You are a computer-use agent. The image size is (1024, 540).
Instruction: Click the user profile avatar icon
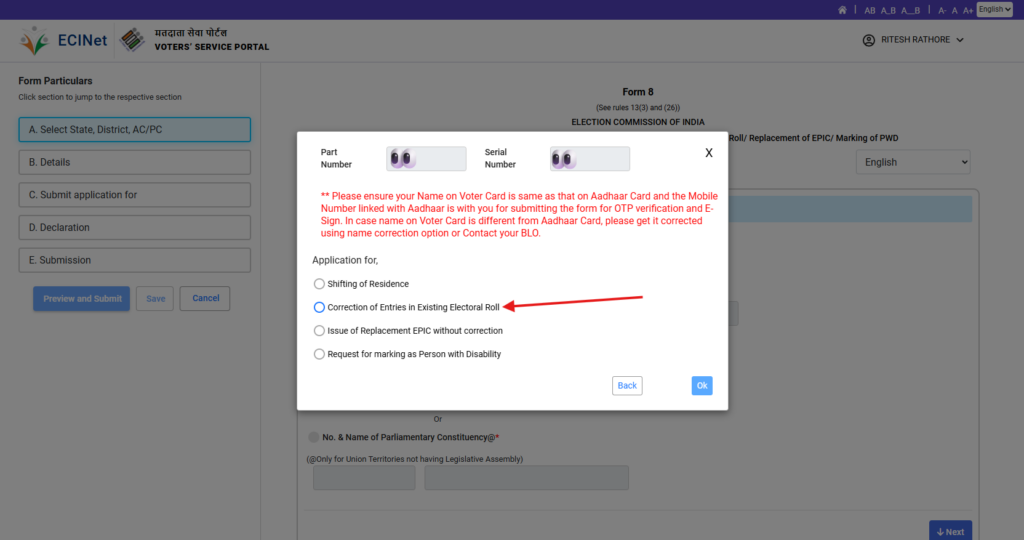[869, 40]
